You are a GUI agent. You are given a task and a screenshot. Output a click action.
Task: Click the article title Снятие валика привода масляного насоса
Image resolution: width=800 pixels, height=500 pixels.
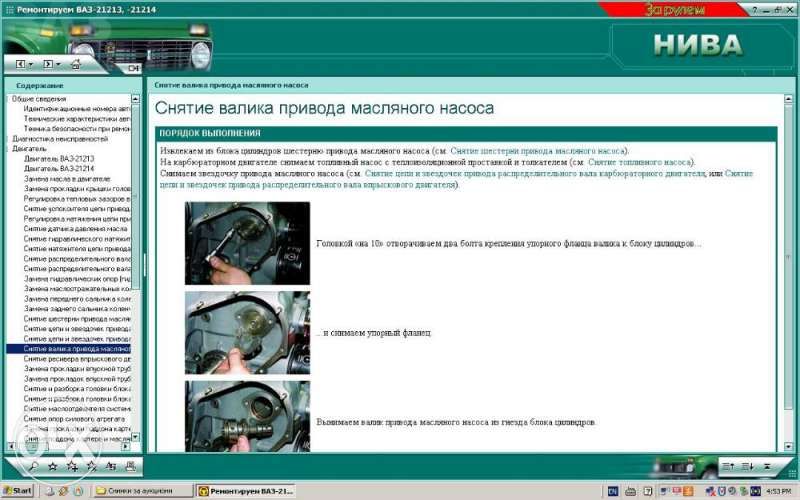pyautogui.click(x=324, y=108)
